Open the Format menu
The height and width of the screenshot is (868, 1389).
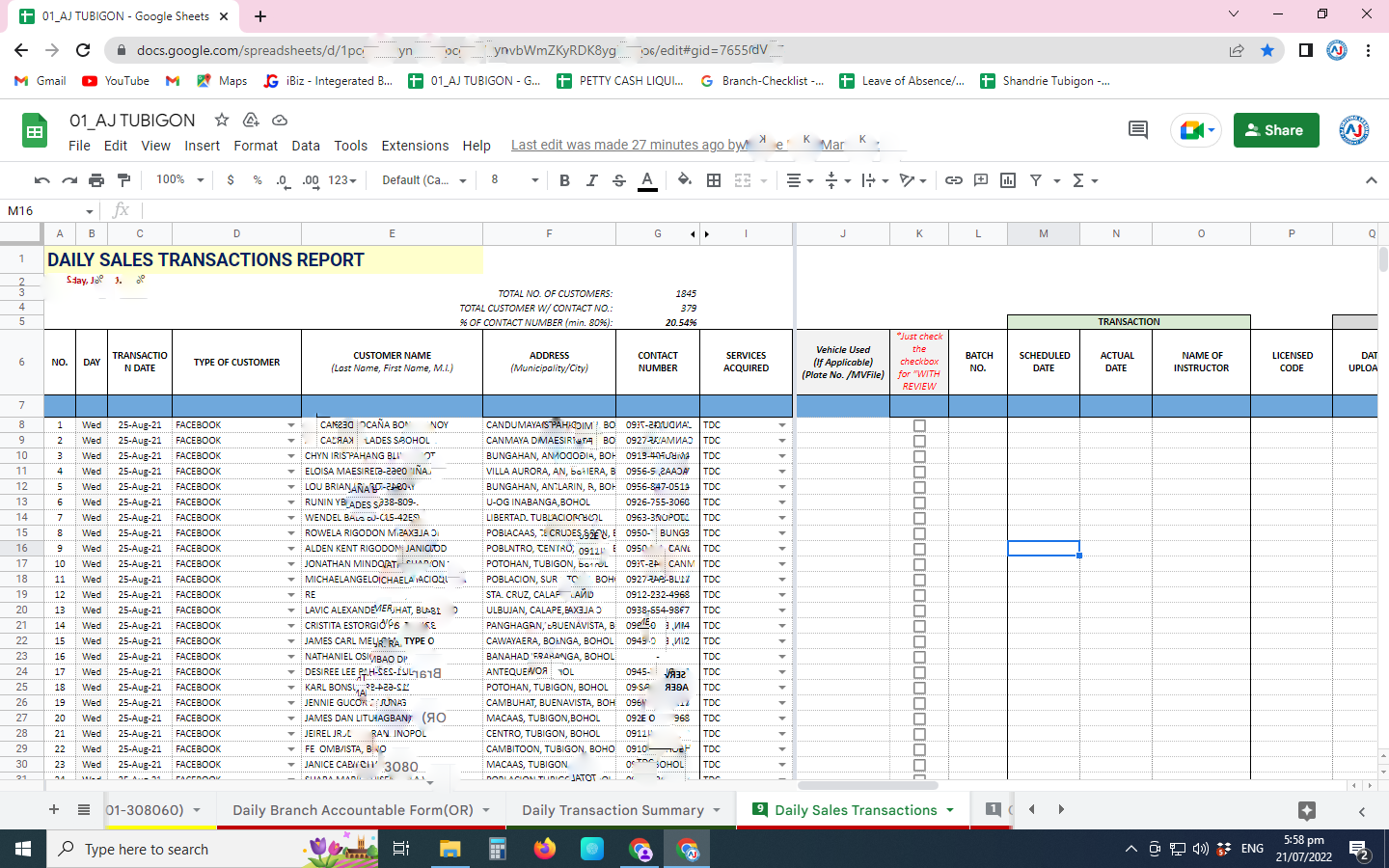256,146
